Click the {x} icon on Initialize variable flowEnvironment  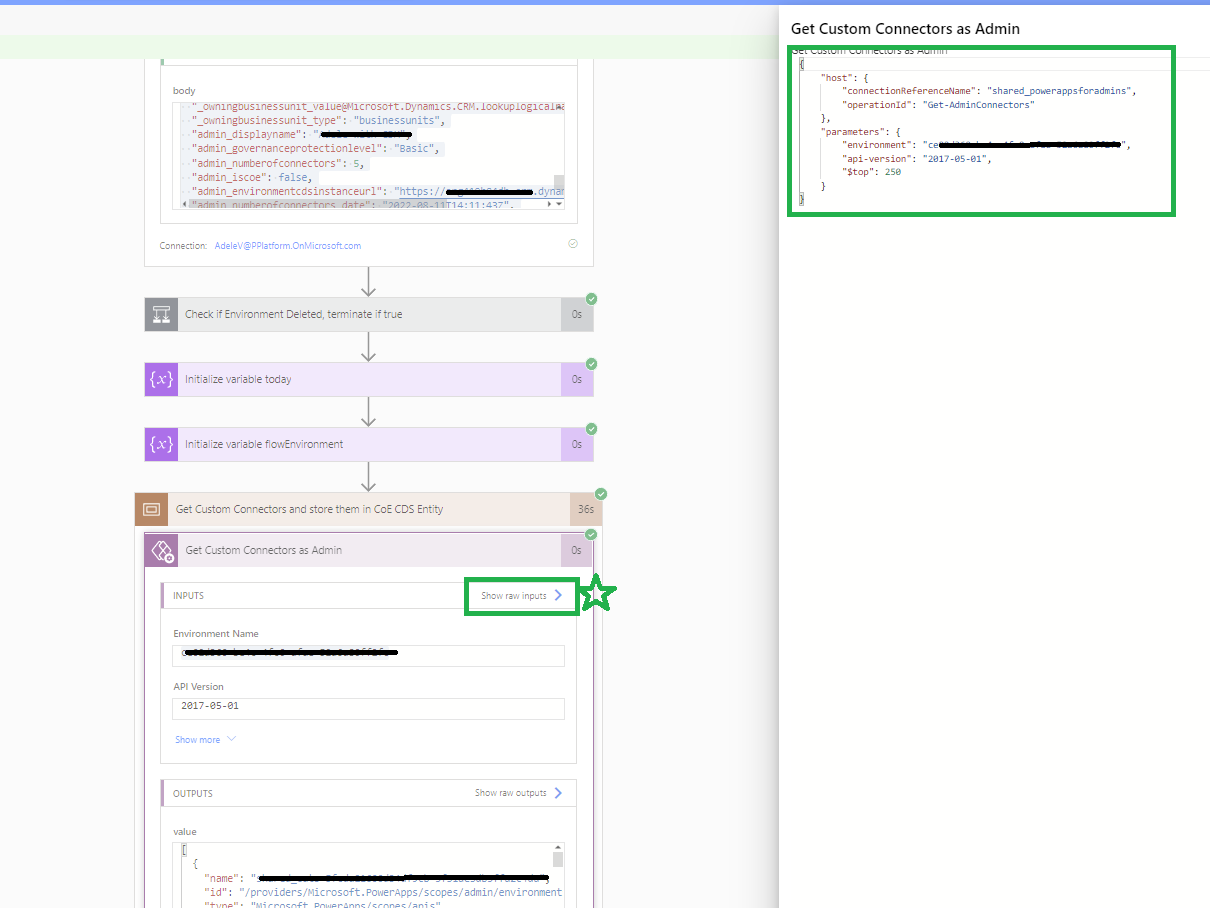160,443
